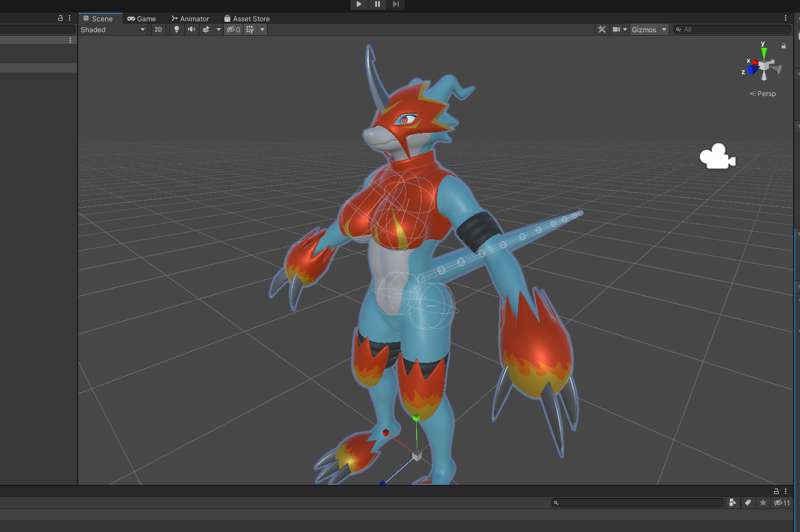800x532 pixels.
Task: Click the green Y-axis move handle arrow
Action: 416,420
